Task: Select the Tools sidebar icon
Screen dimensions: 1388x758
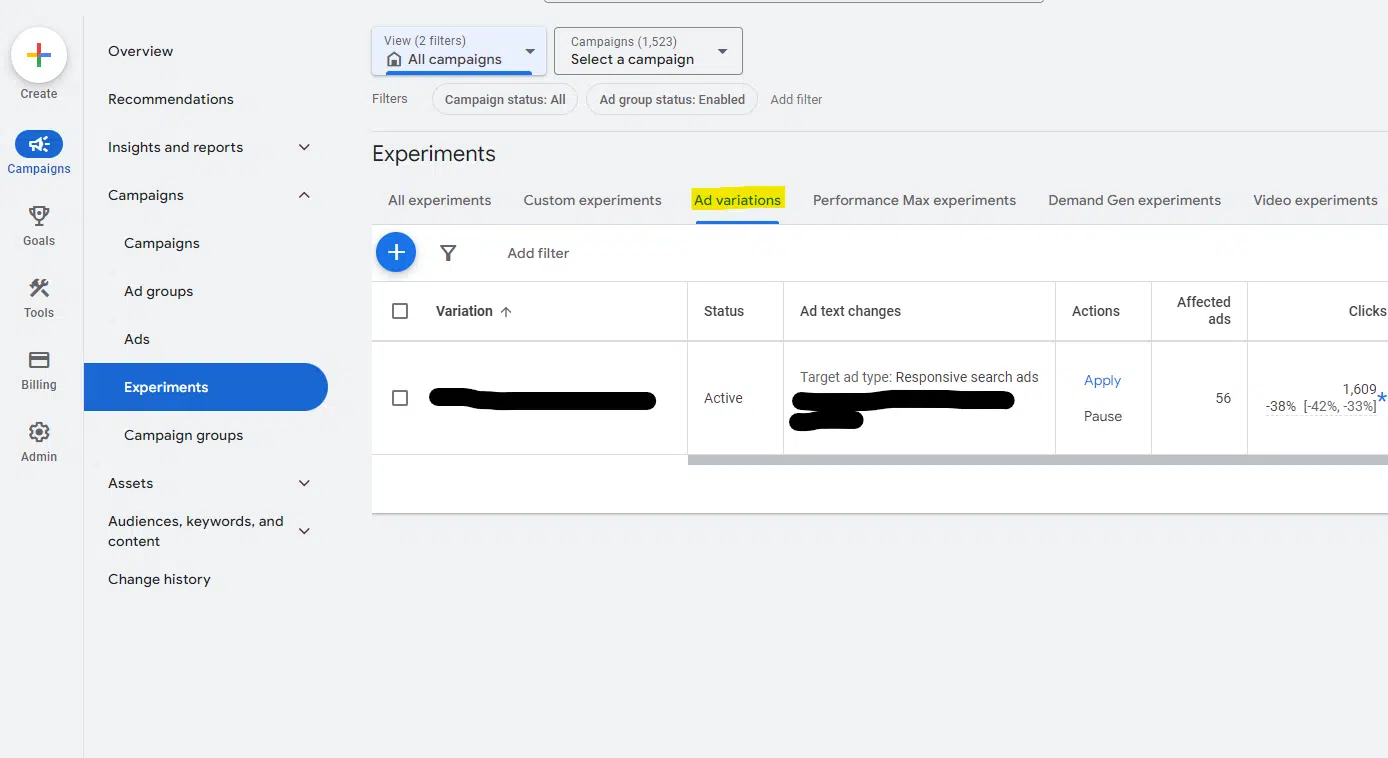Action: coord(38,289)
